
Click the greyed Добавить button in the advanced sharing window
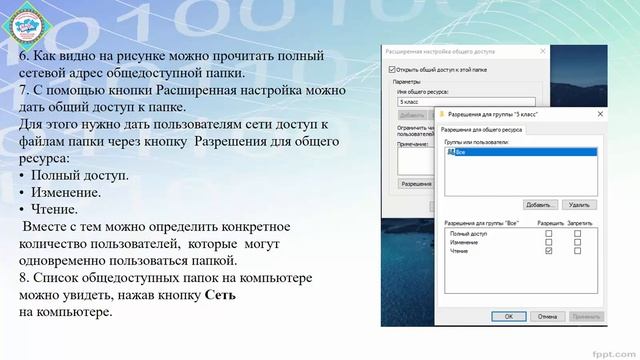point(412,115)
